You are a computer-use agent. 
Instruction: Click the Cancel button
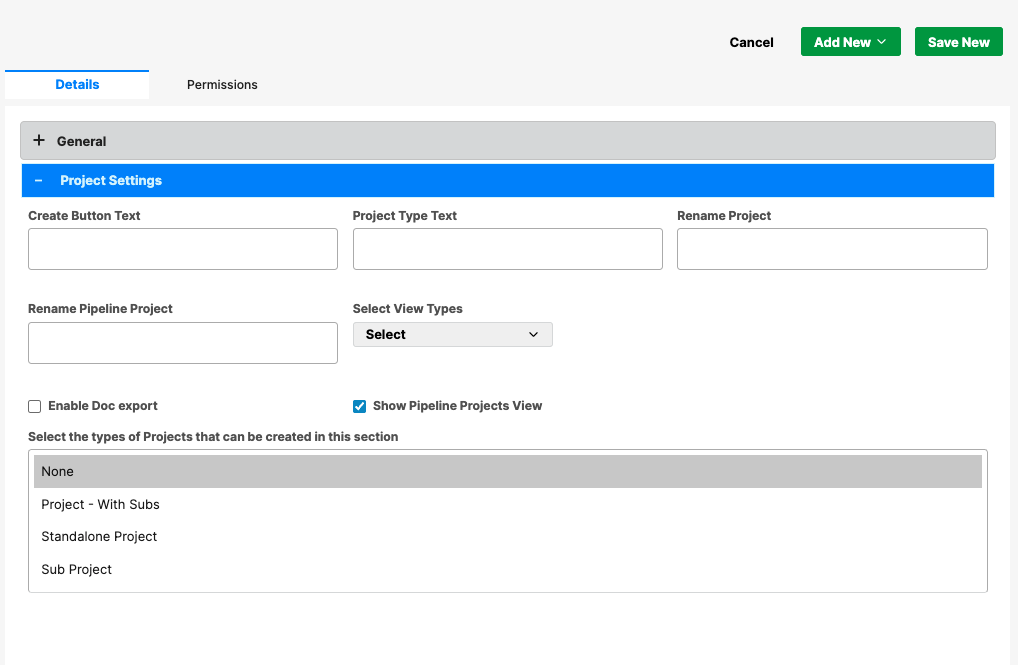click(x=751, y=42)
